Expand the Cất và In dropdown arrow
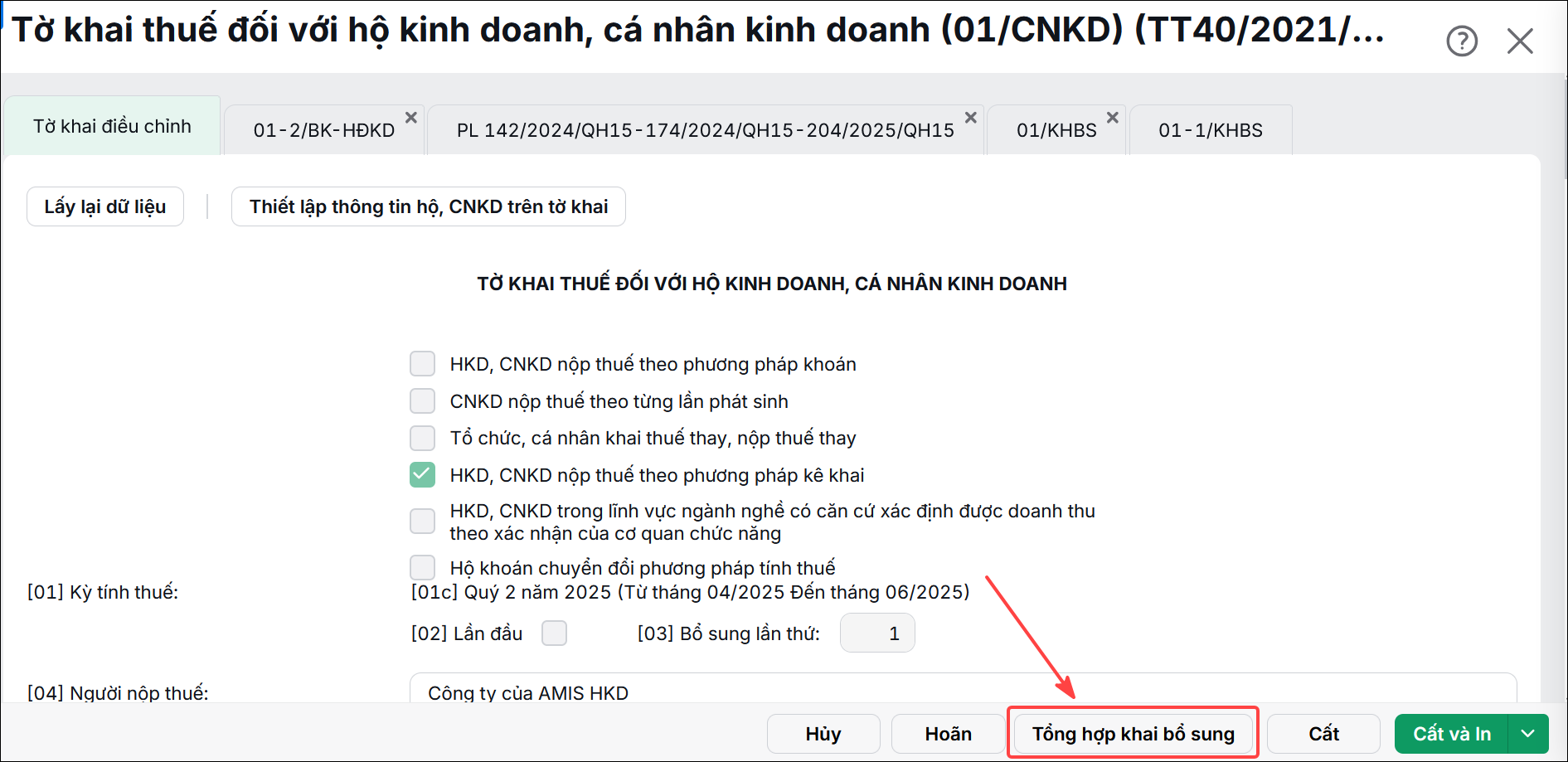The height and width of the screenshot is (762, 1568). tap(1528, 734)
